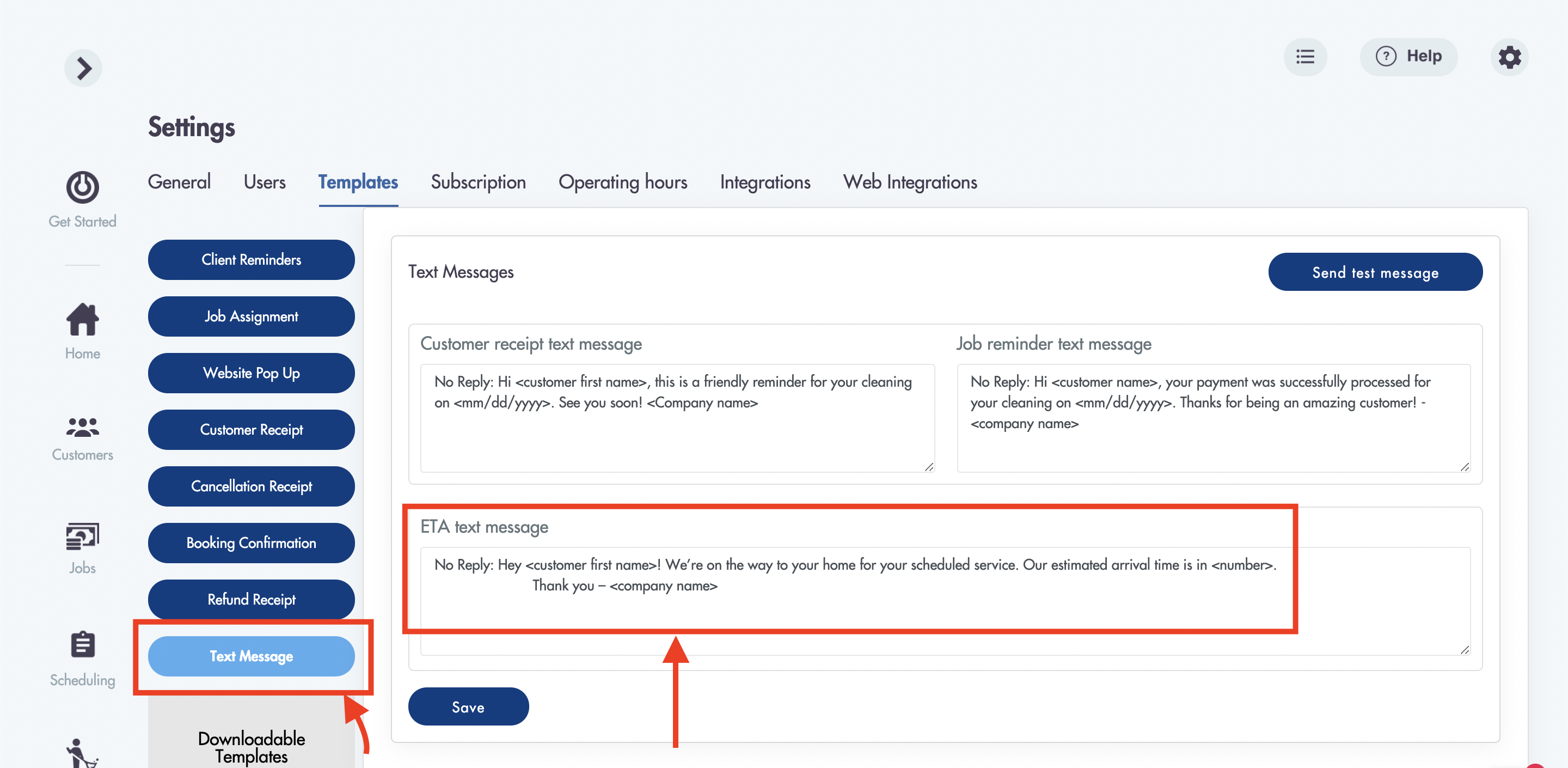Click the Help button
This screenshot has width=1568, height=768.
coord(1408,57)
